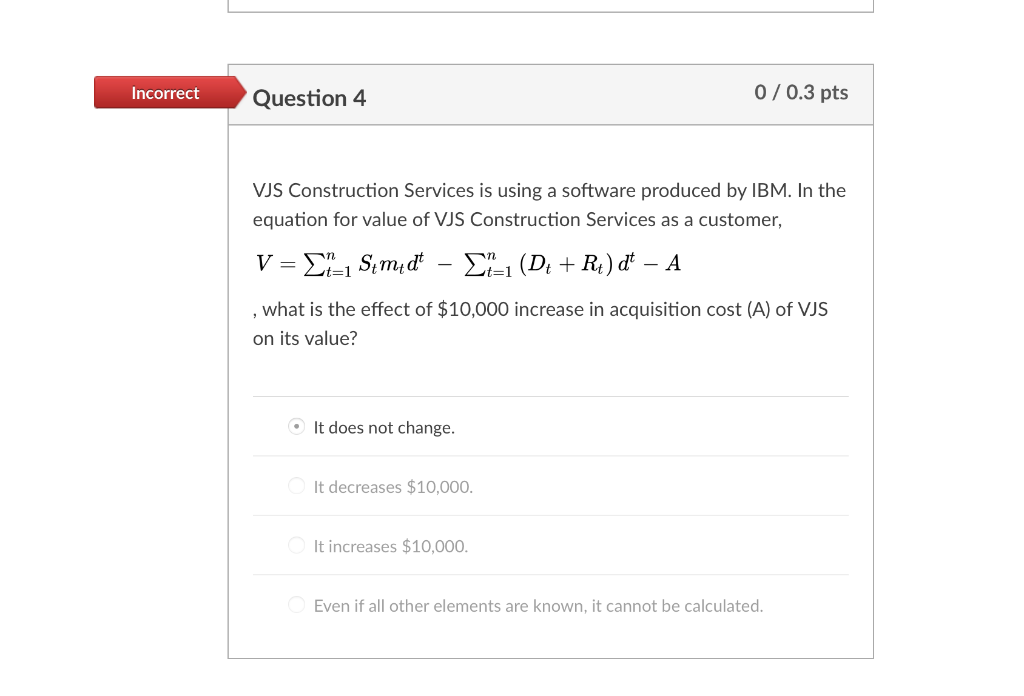This screenshot has width=1024, height=696.
Task: Click the filled radio circle next to first answer
Action: pos(296,426)
